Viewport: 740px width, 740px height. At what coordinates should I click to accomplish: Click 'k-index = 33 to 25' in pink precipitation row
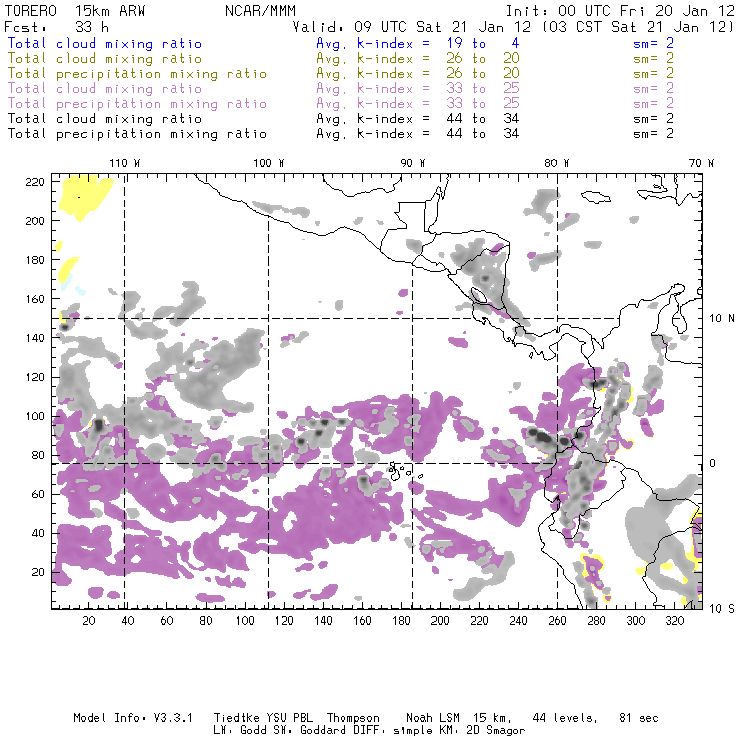438,104
